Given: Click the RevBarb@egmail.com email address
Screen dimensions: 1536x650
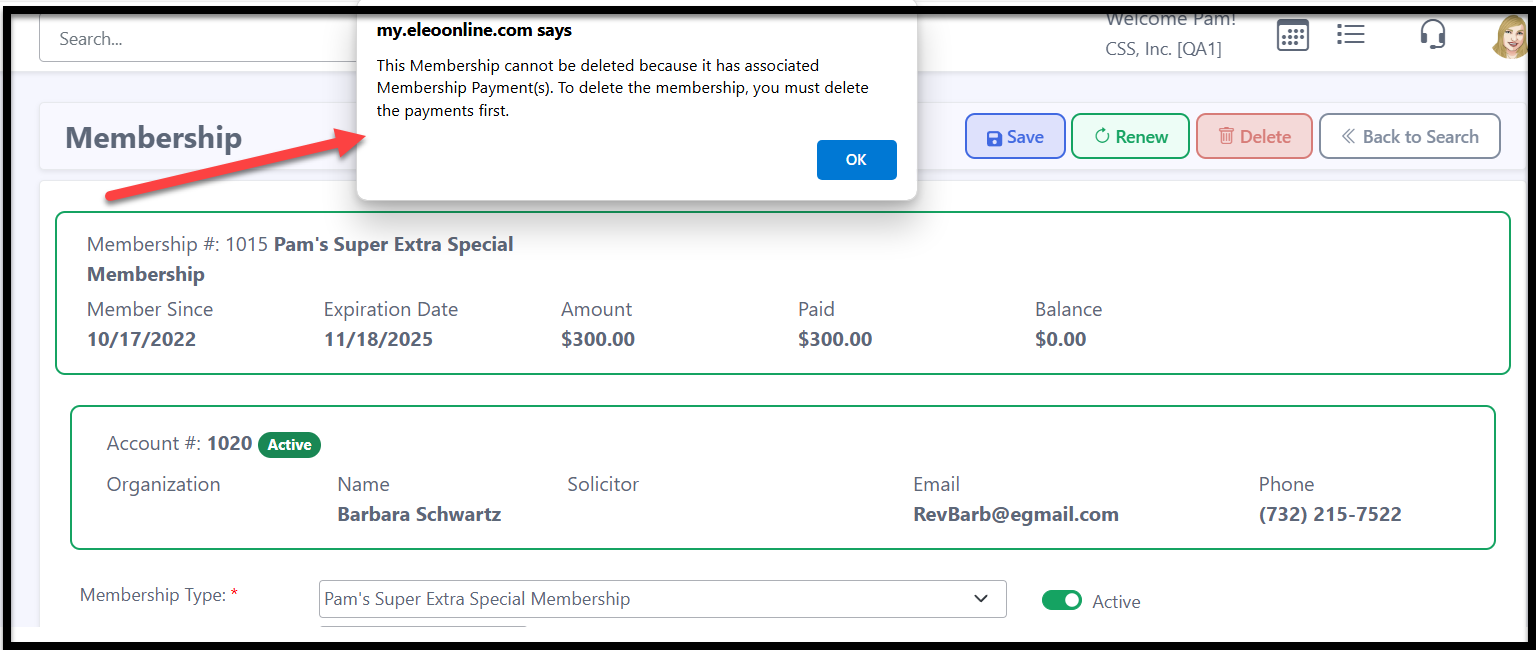Looking at the screenshot, I should coord(1016,515).
